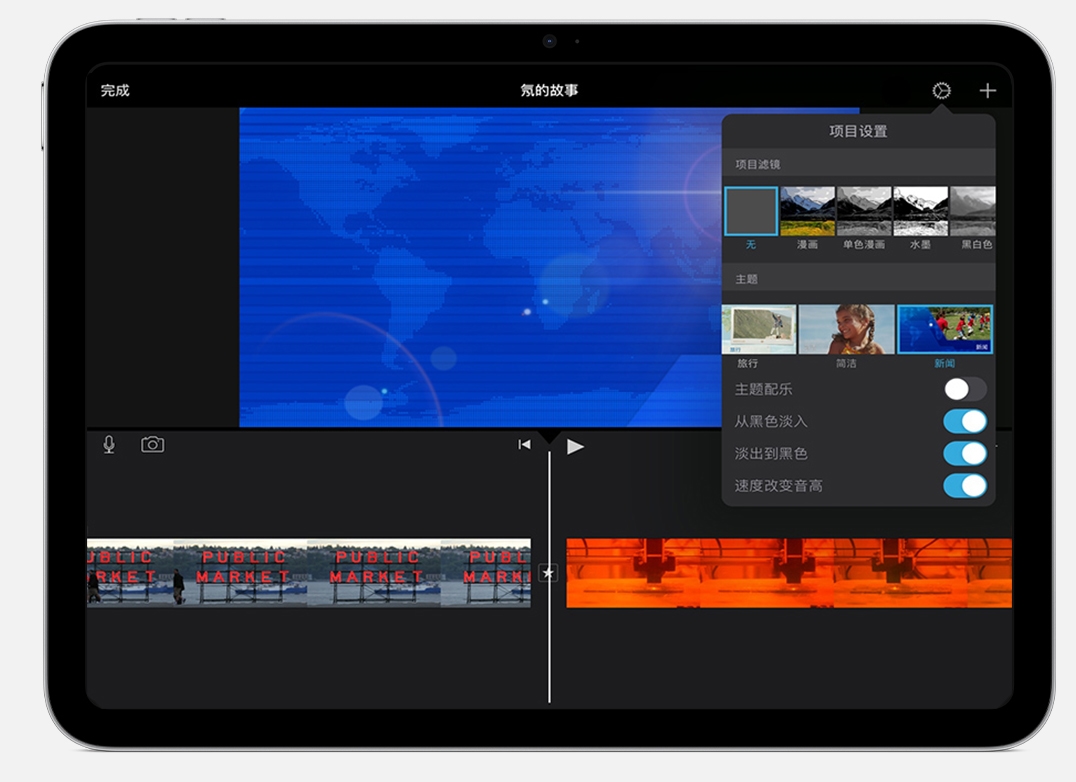Enable the 主题配乐 switch
This screenshot has height=782, width=1076.
(964, 389)
